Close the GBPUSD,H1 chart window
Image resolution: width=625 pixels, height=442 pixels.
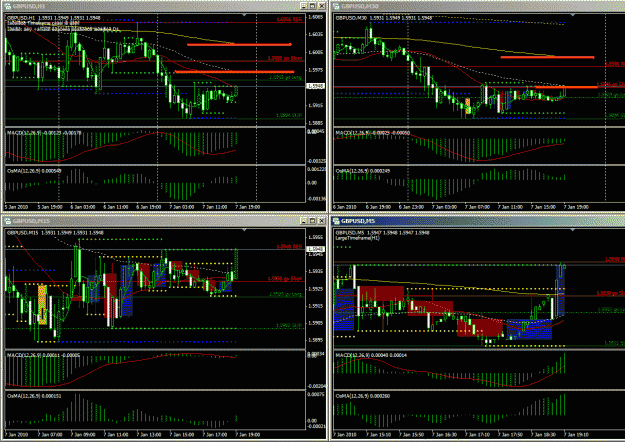point(322,6)
